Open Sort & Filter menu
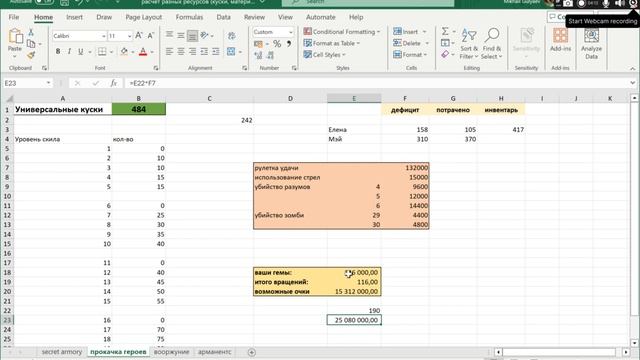 point(469,44)
